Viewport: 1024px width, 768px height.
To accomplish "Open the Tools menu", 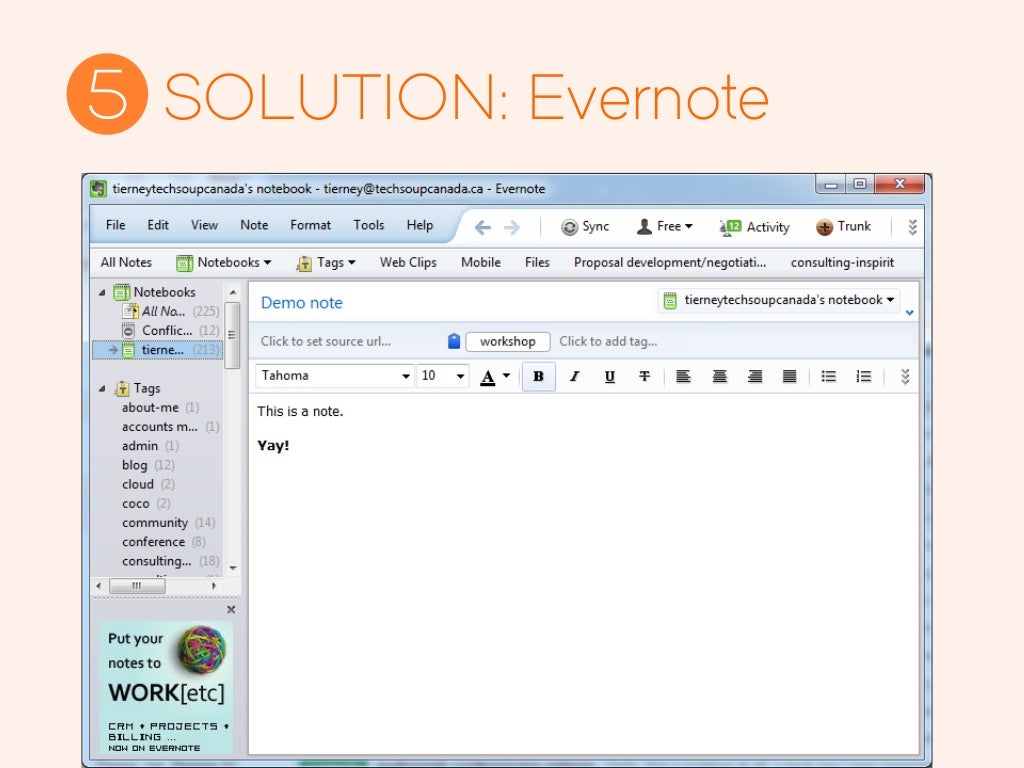I will point(369,225).
